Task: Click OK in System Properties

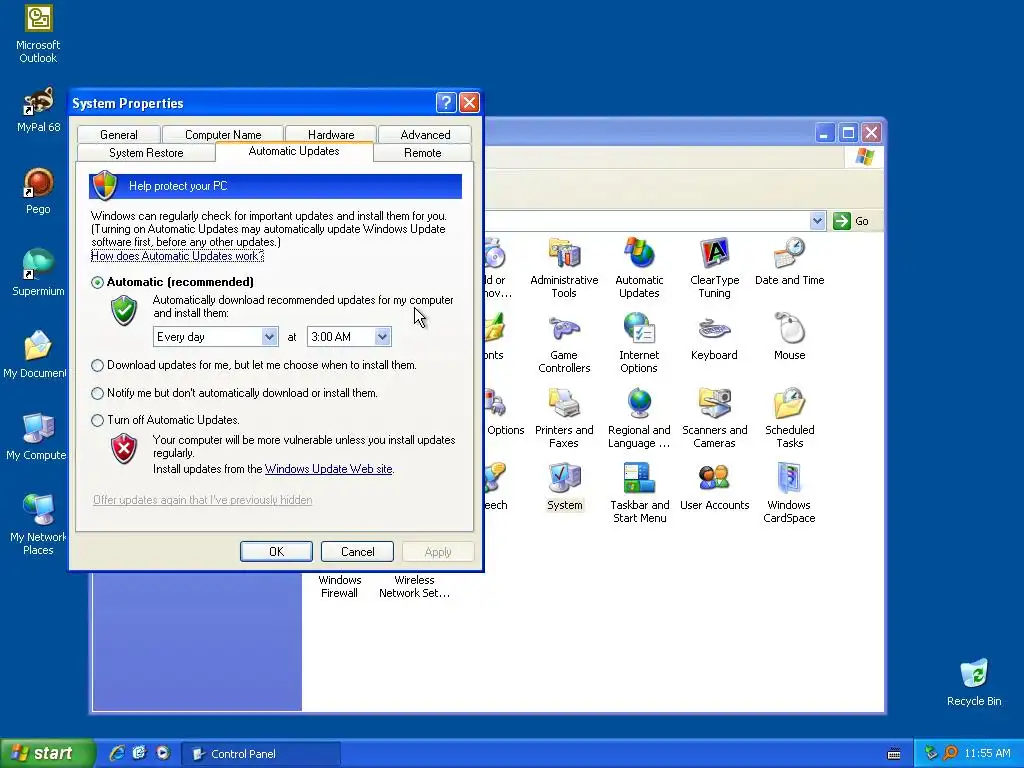Action: (276, 552)
